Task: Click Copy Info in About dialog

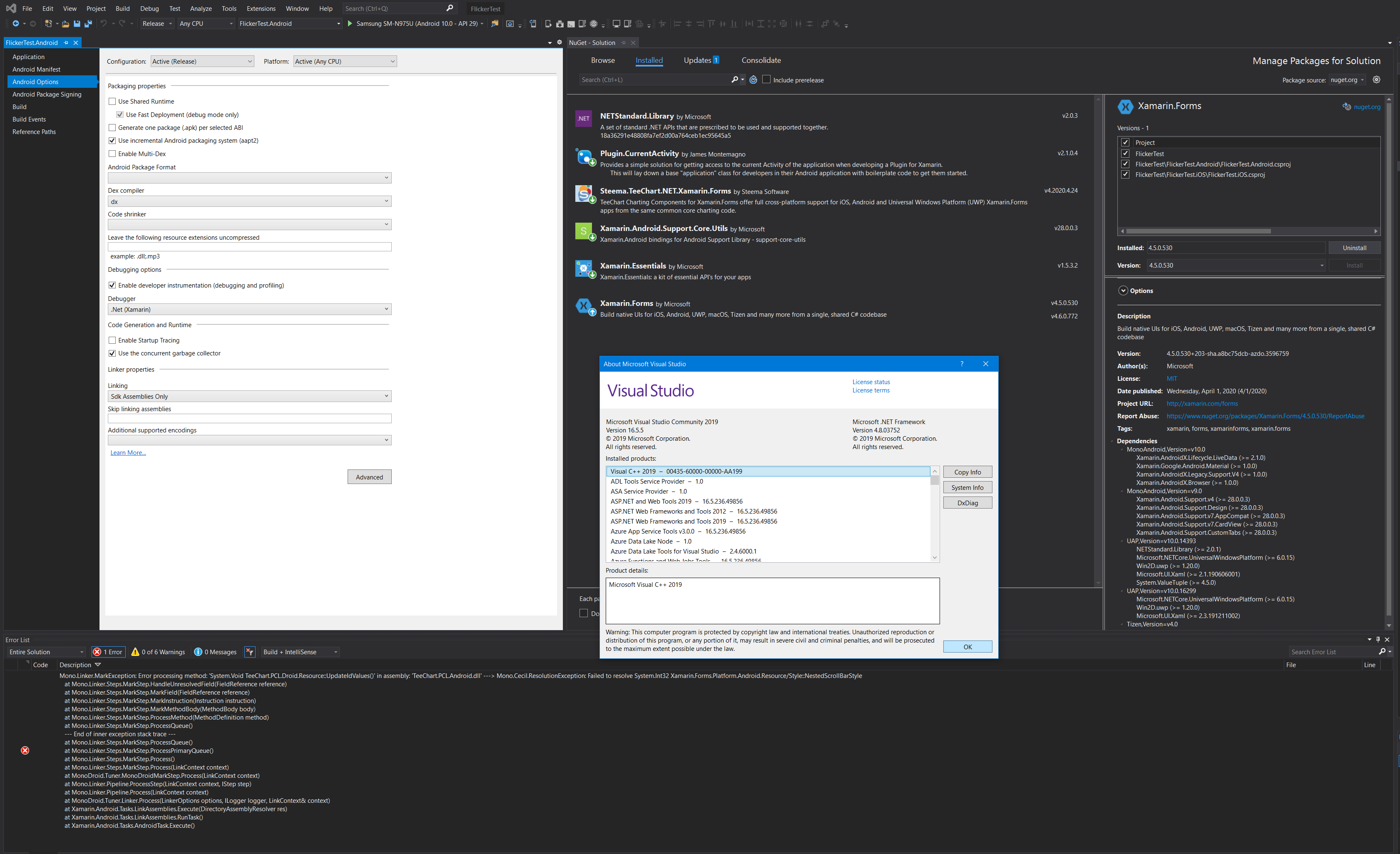Action: (967, 472)
